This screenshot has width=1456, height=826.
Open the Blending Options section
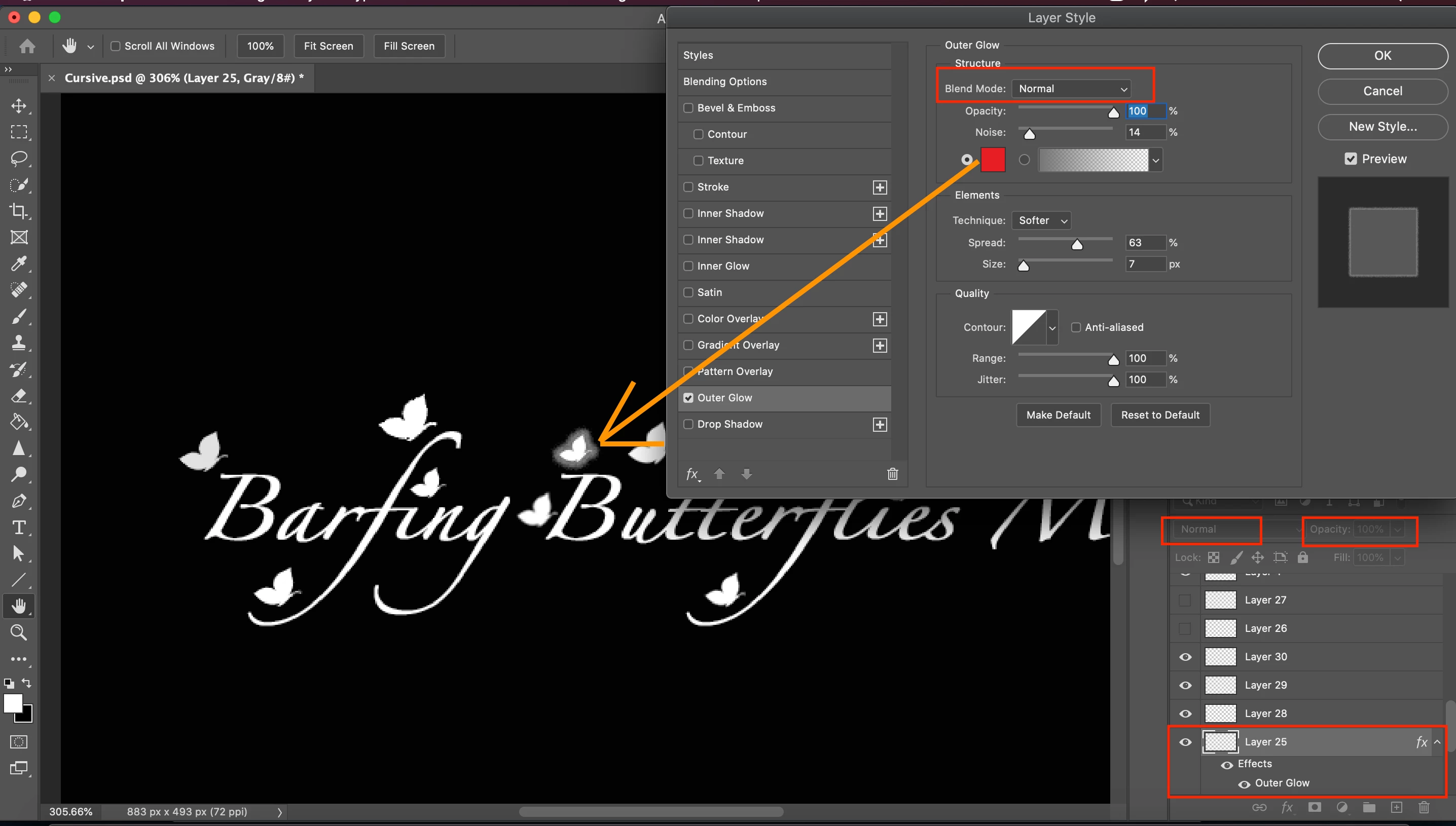[724, 82]
